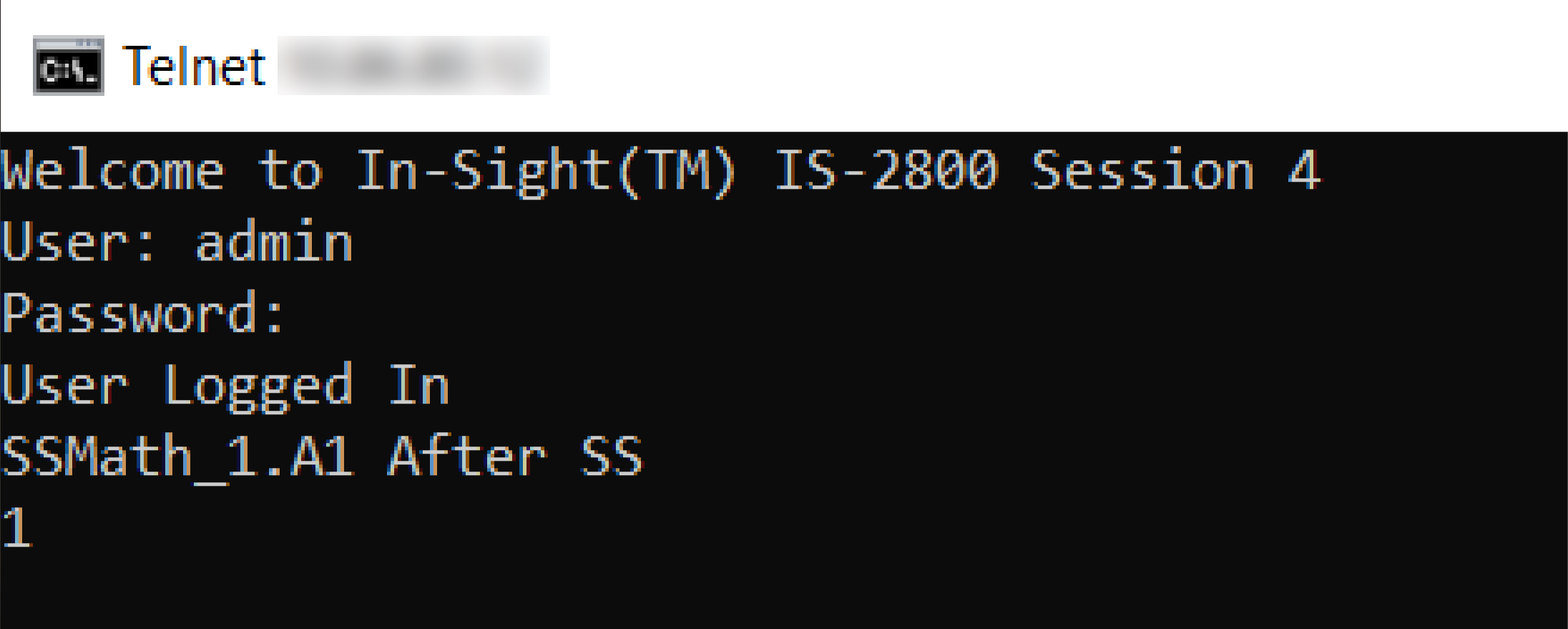Click the User: prompt label
1568x629 pixels.
[79, 243]
